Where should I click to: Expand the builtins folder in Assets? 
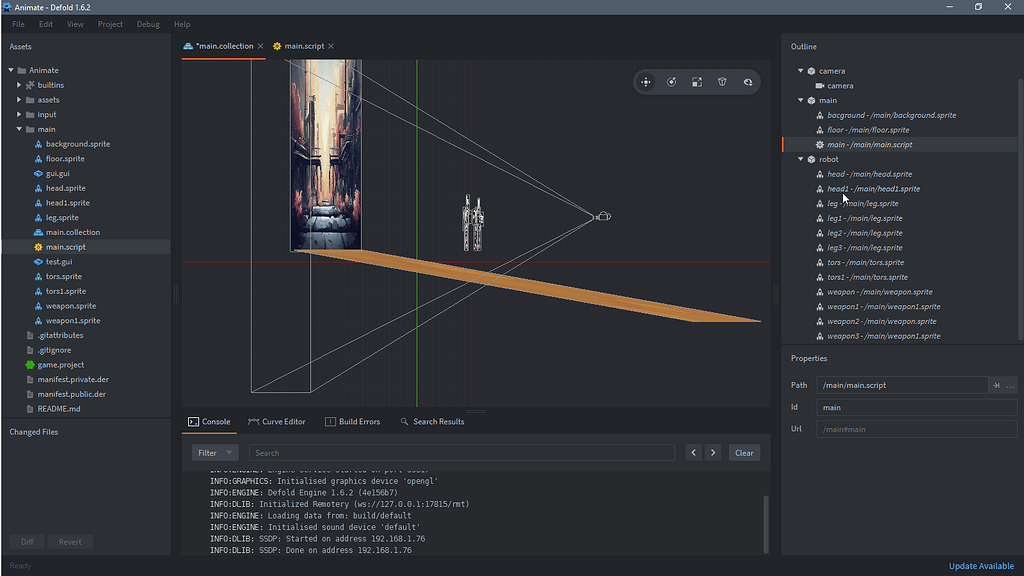point(20,85)
